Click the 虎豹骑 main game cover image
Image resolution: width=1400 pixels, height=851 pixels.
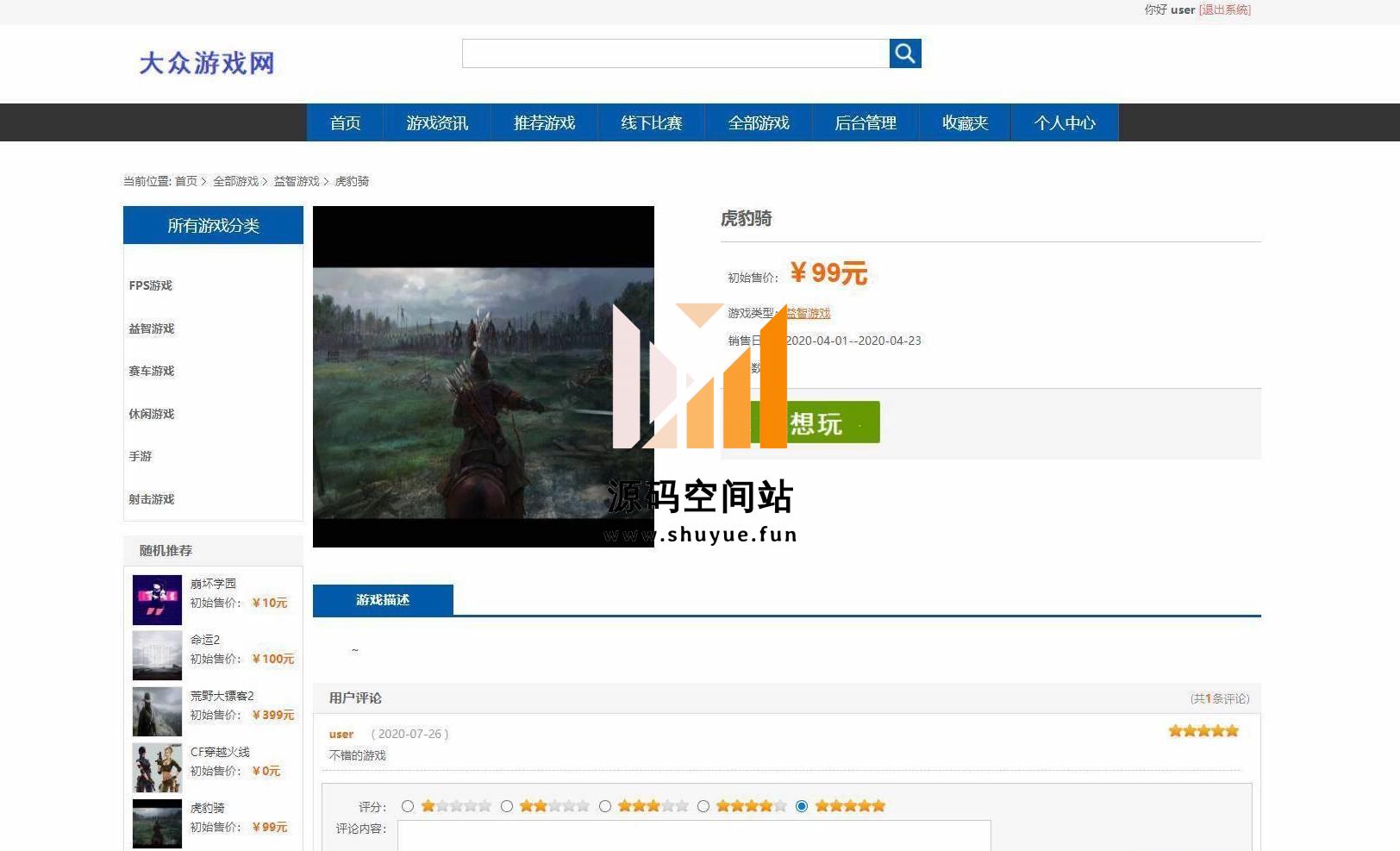pos(484,377)
